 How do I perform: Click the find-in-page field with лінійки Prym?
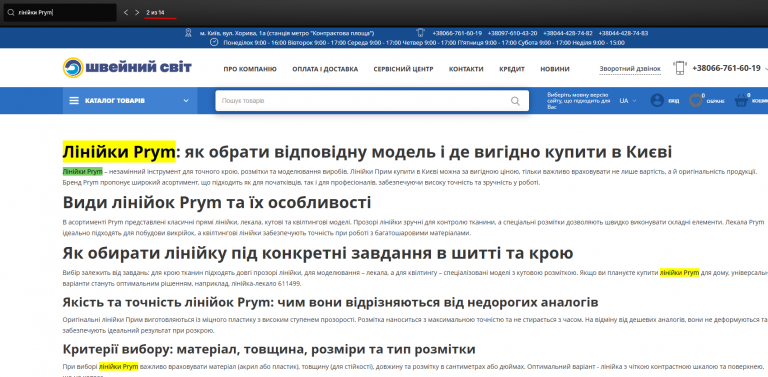[60, 12]
